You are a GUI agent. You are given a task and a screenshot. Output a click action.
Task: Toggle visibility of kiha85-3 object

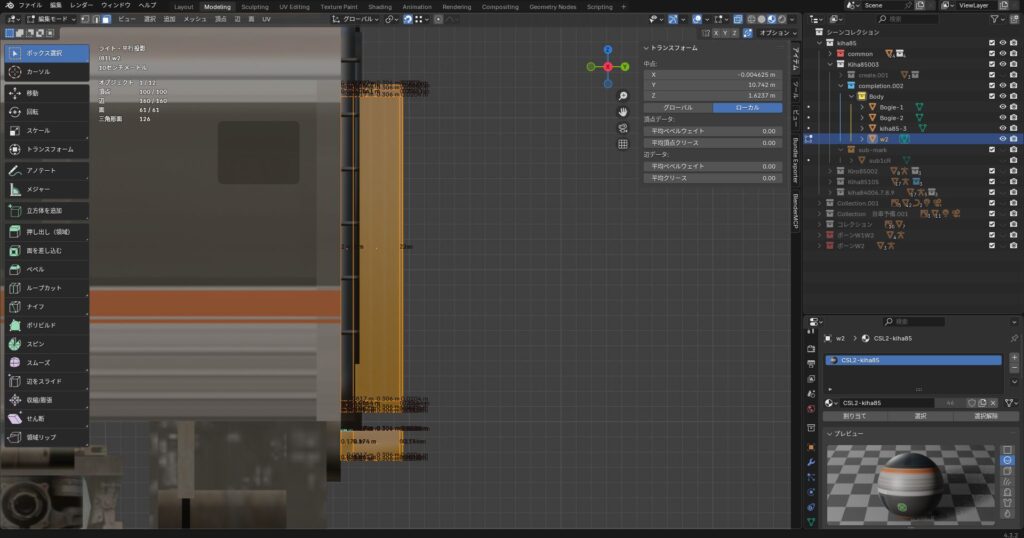coord(1002,128)
